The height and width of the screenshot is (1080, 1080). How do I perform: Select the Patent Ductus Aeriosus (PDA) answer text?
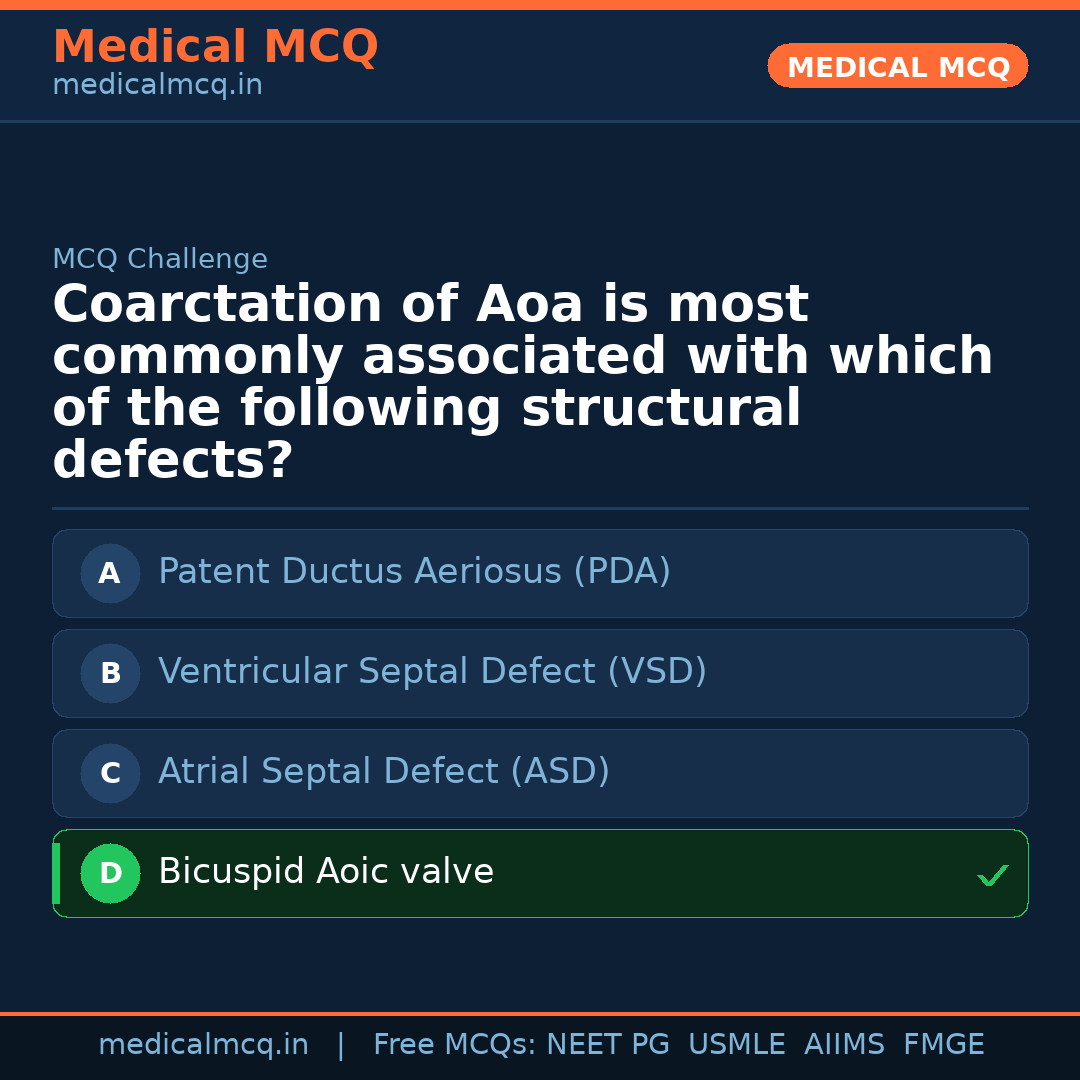414,572
